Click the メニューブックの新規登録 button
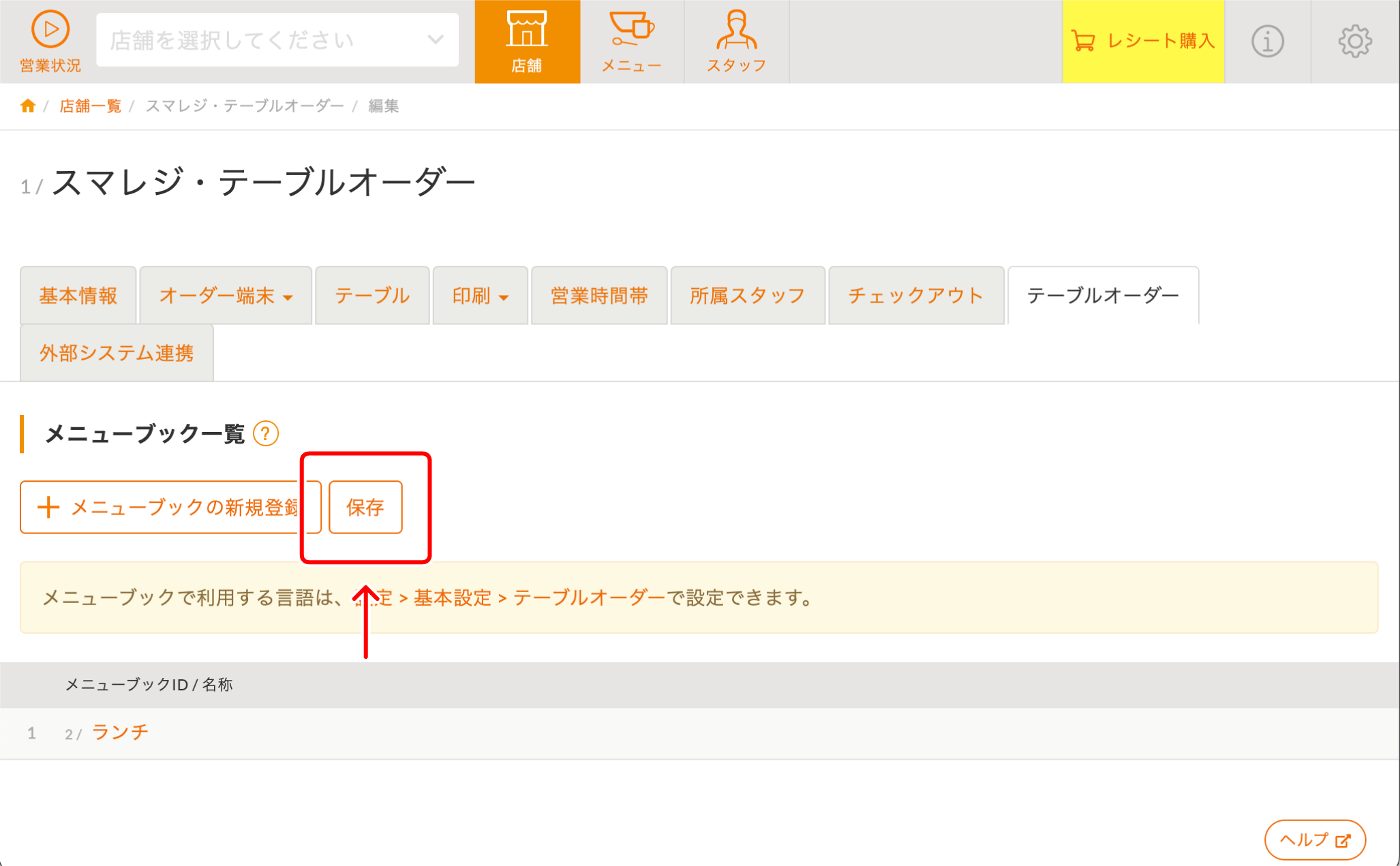Image resolution: width=1400 pixels, height=866 pixels. click(170, 507)
